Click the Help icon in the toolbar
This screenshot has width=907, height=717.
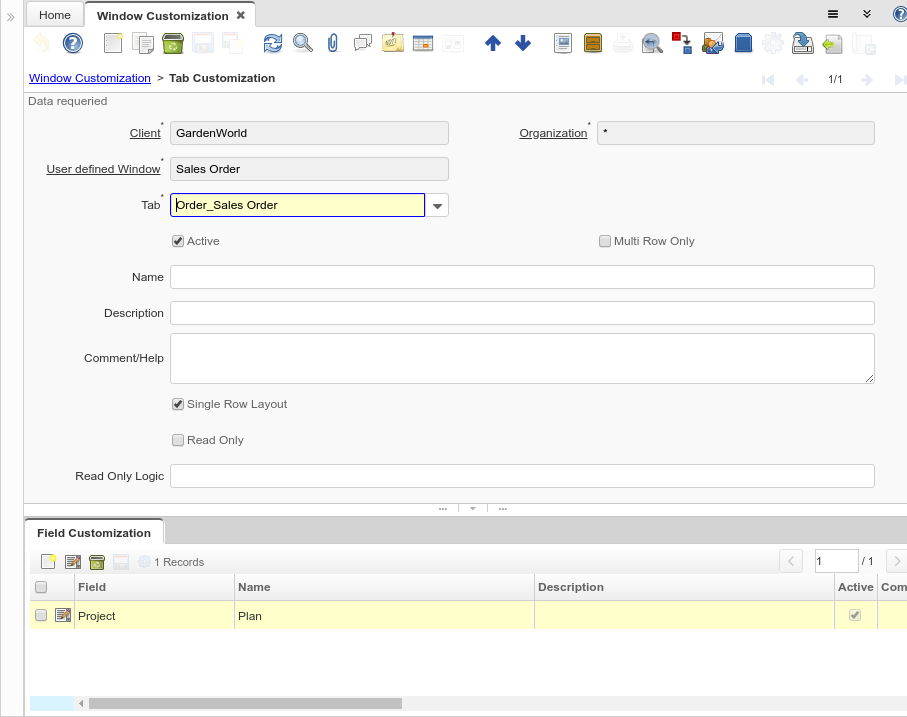(72, 43)
